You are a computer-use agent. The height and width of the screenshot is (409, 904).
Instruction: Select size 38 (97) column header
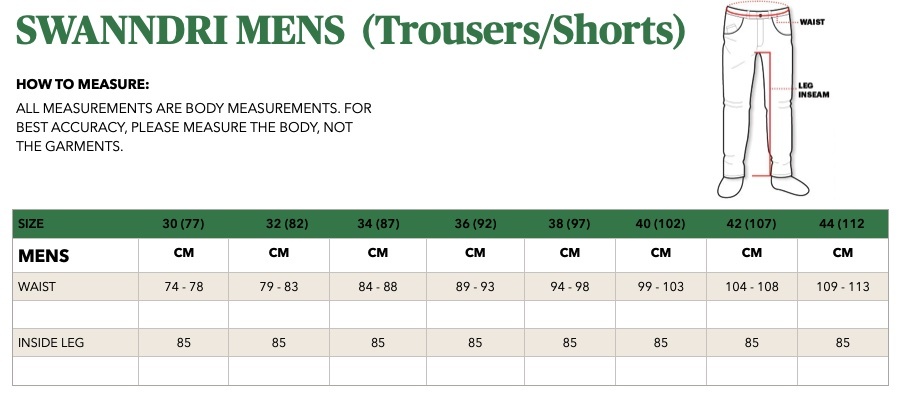569,224
